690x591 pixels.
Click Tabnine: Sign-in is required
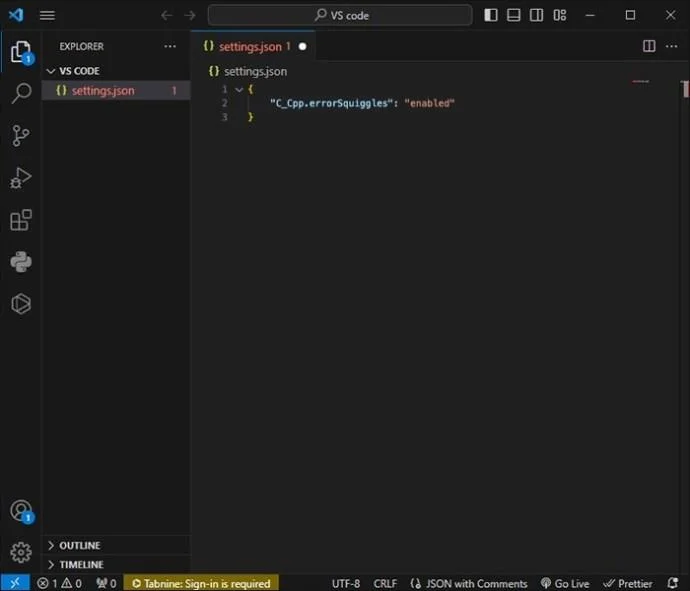[x=201, y=584]
